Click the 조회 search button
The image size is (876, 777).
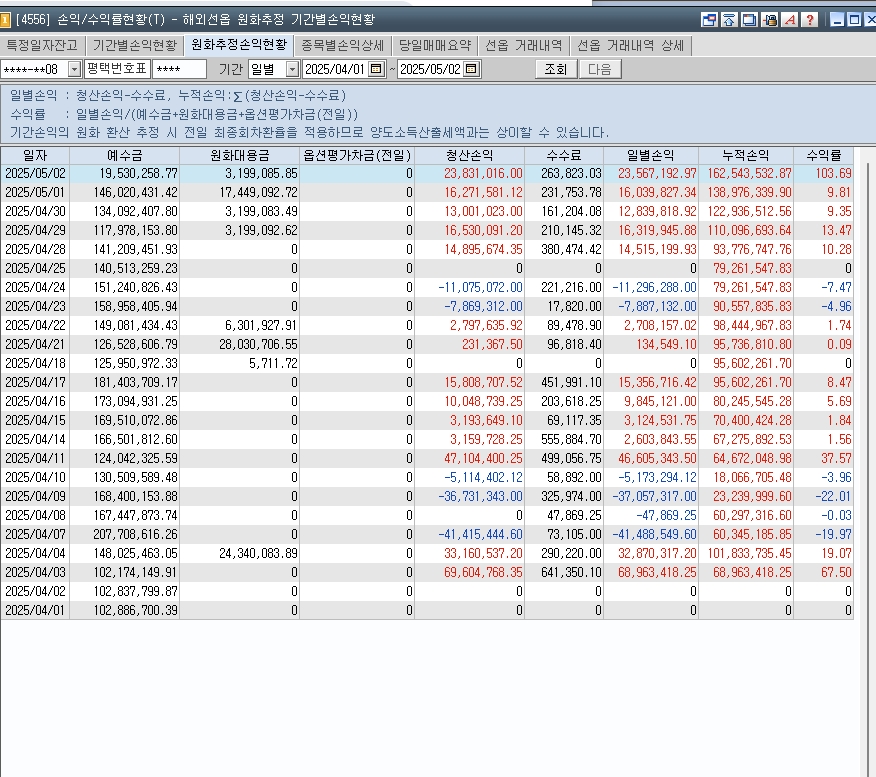click(x=556, y=69)
